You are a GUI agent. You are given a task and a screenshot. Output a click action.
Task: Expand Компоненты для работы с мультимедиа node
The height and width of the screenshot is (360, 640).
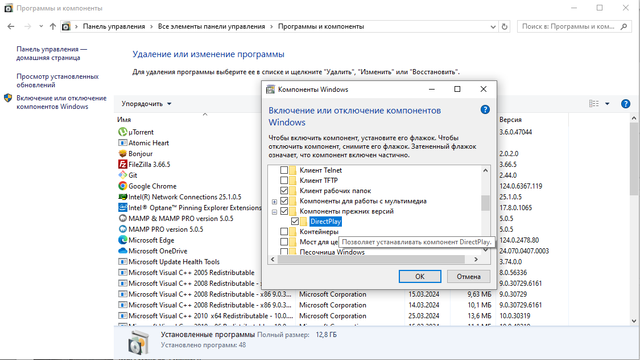point(274,201)
